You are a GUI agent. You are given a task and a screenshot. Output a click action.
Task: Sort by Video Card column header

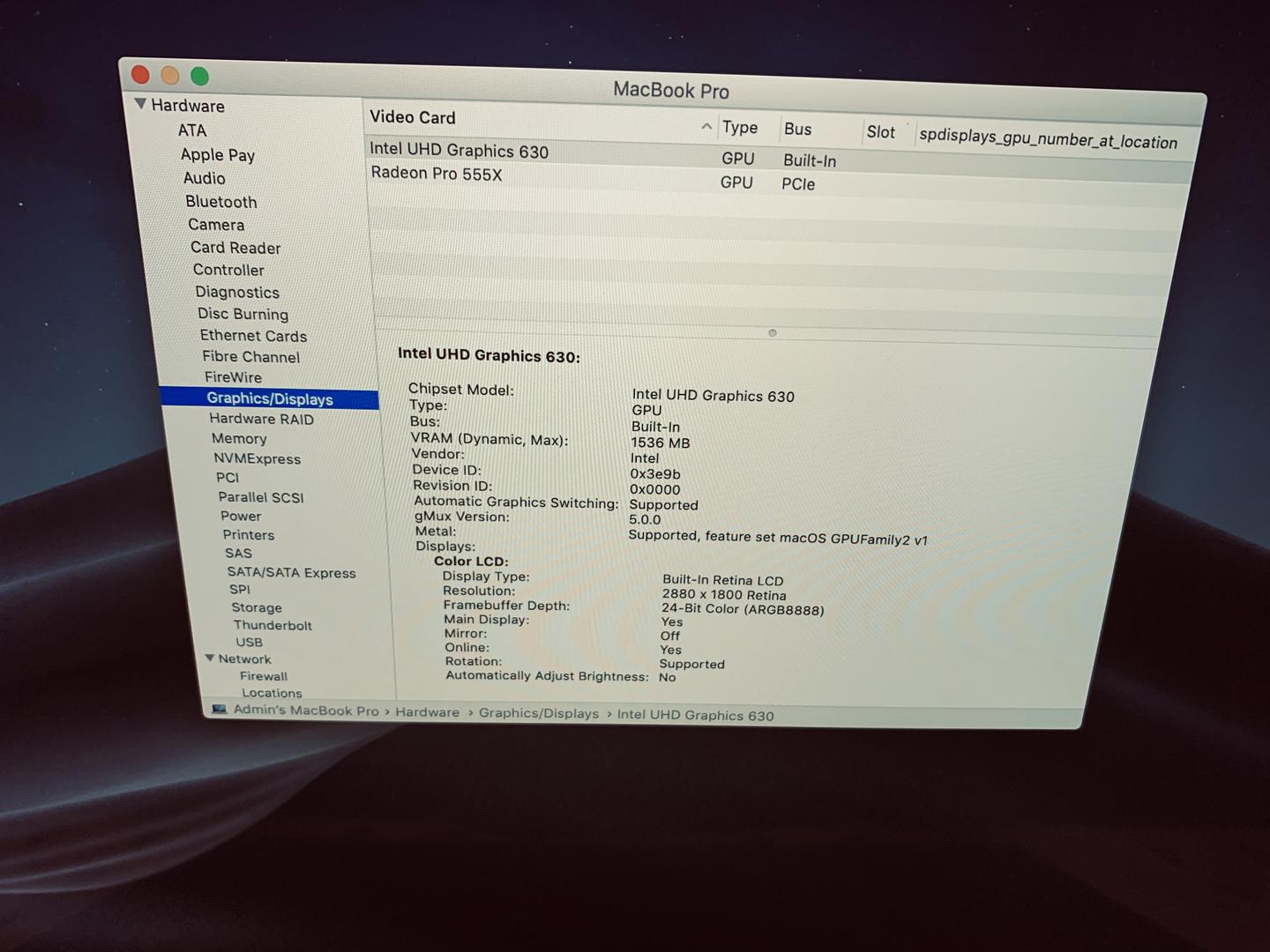pos(413,117)
